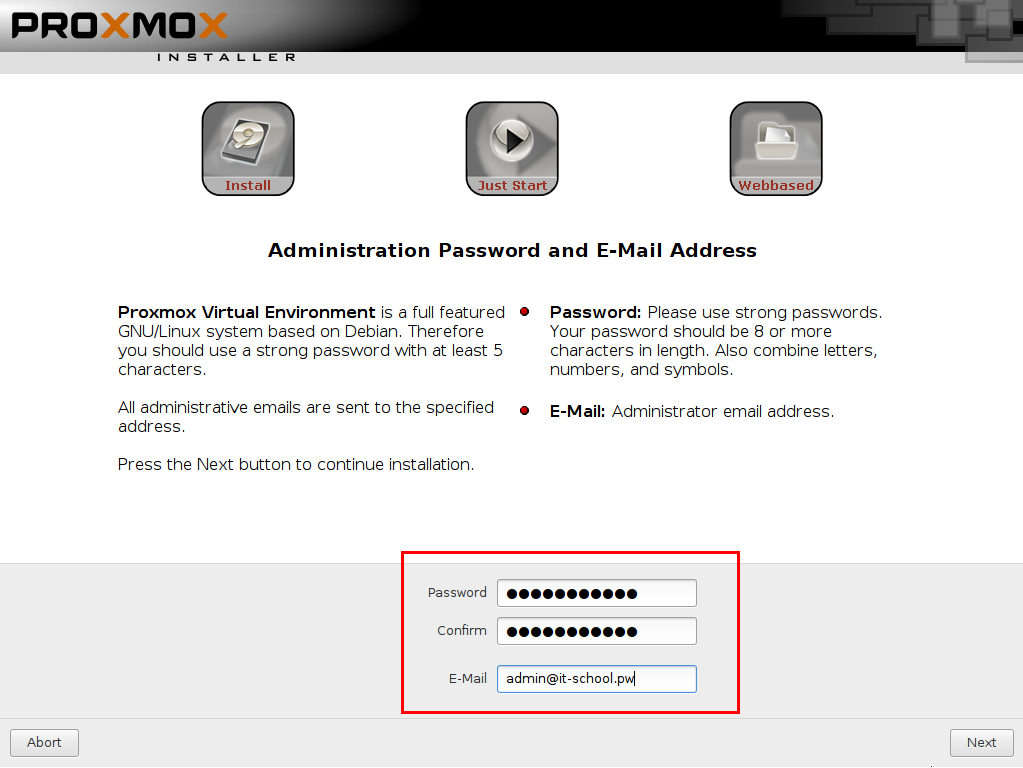Image resolution: width=1023 pixels, height=768 pixels.
Task: Select the red bullet beside Password hint
Action: click(x=525, y=312)
